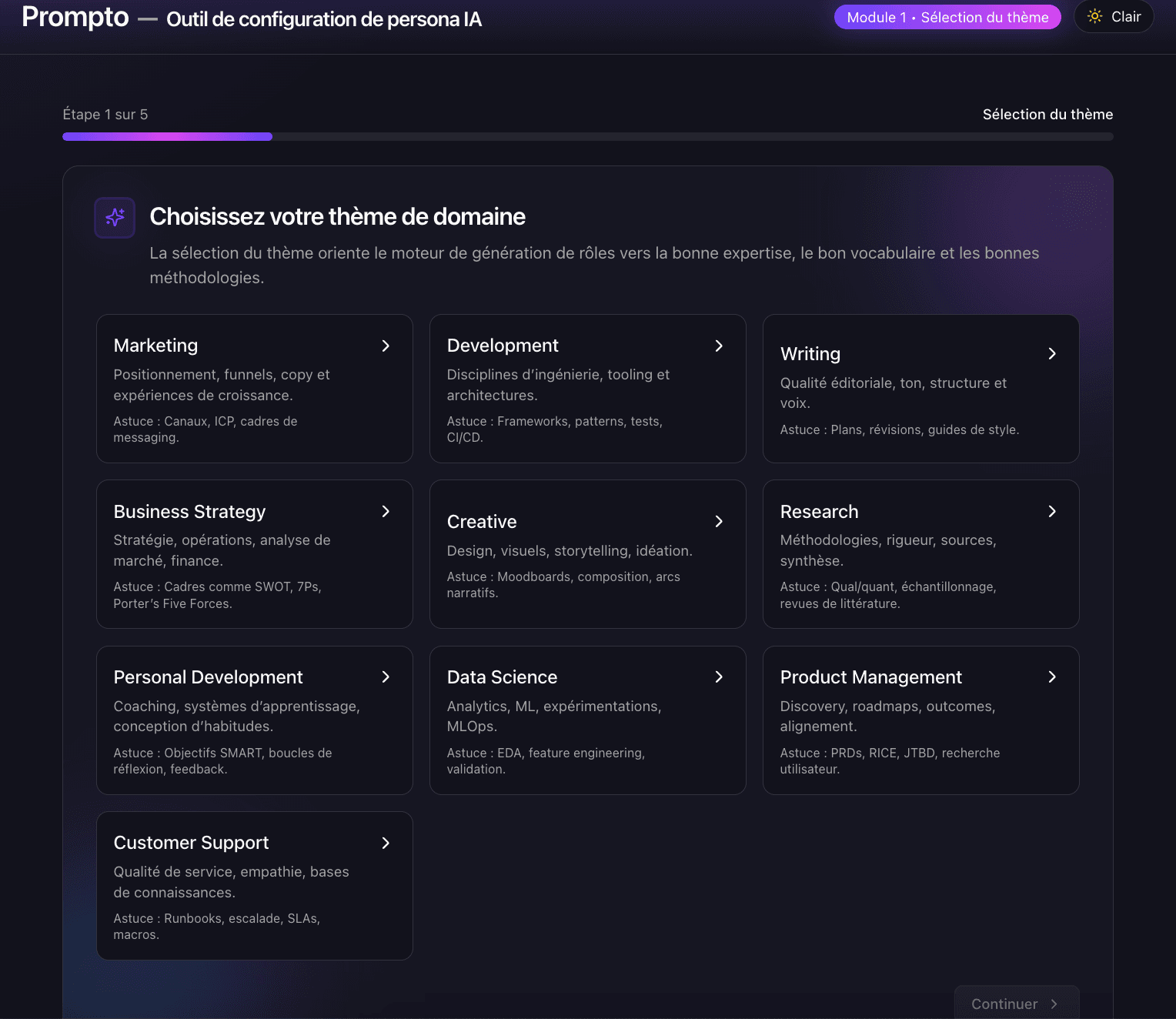Screen dimensions: 1176x1019
Task: Click 'Astuce : Moodboards, composition' text
Action: (563, 585)
